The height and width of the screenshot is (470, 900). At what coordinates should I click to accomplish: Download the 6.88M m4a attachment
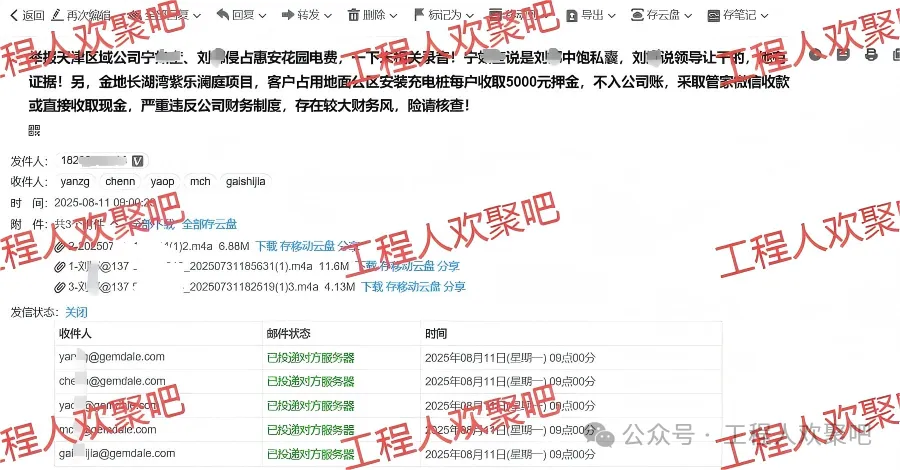[x=266, y=246]
